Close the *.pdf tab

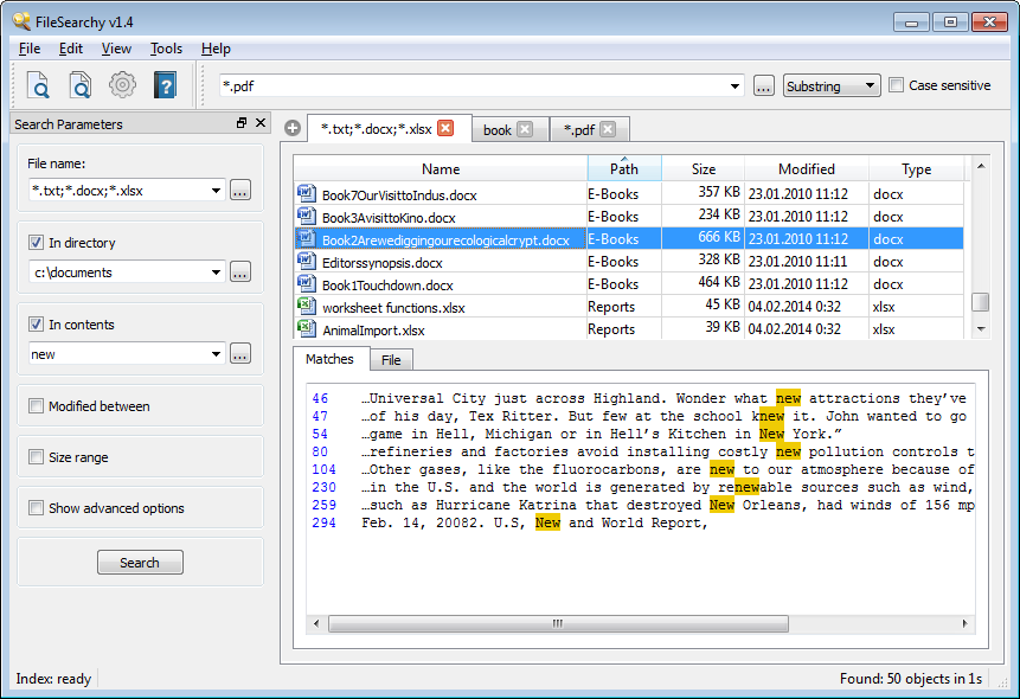tap(608, 129)
